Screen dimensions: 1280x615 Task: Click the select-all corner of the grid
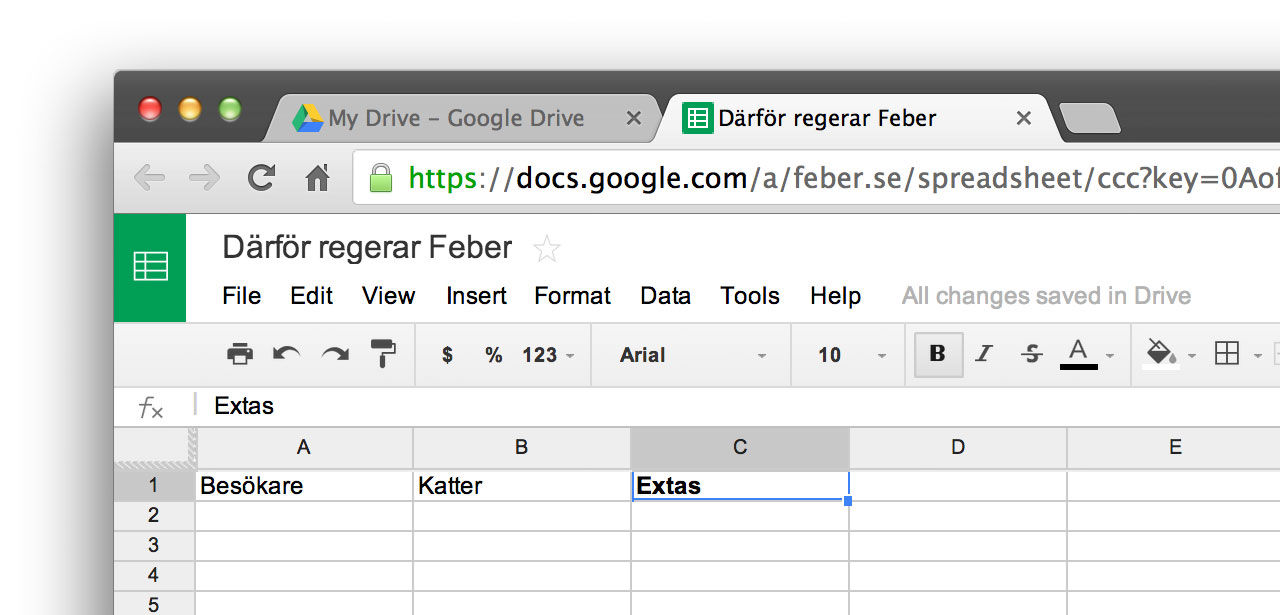(x=154, y=448)
